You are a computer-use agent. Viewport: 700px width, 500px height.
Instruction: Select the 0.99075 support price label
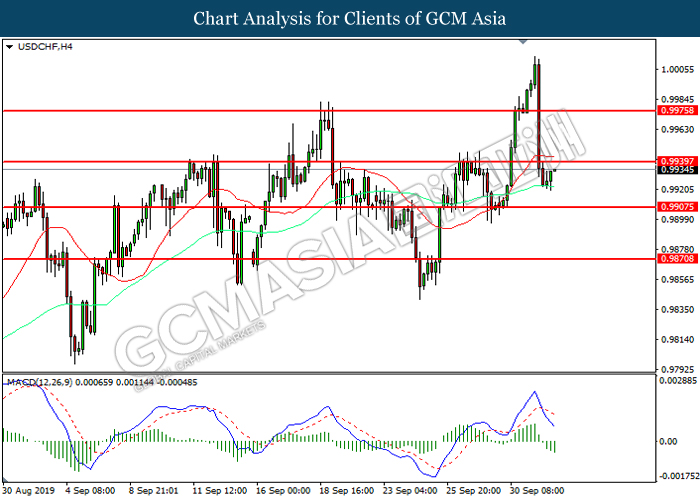(x=677, y=207)
